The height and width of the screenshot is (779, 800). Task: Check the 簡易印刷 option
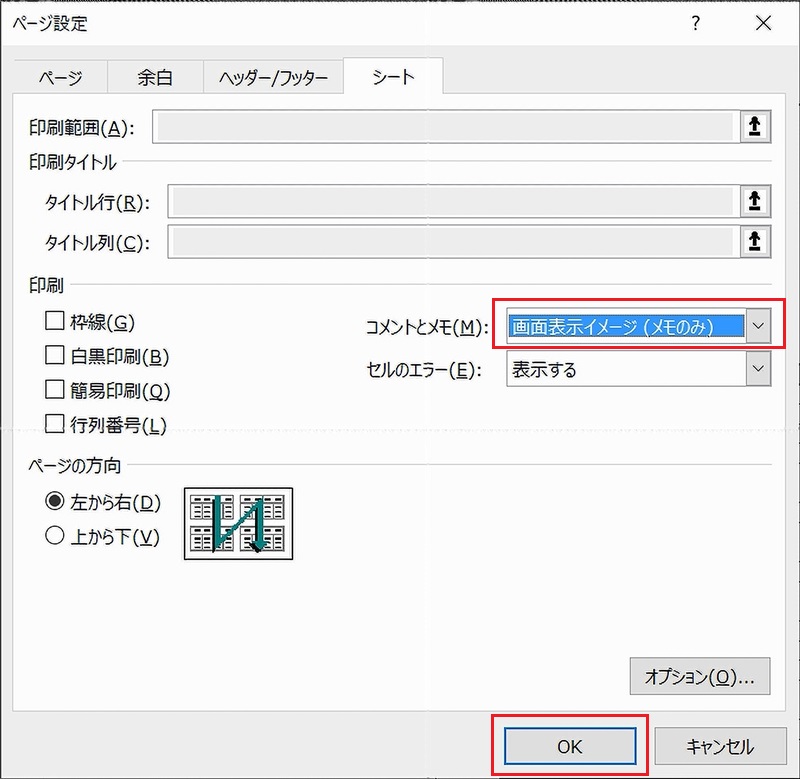[x=55, y=390]
